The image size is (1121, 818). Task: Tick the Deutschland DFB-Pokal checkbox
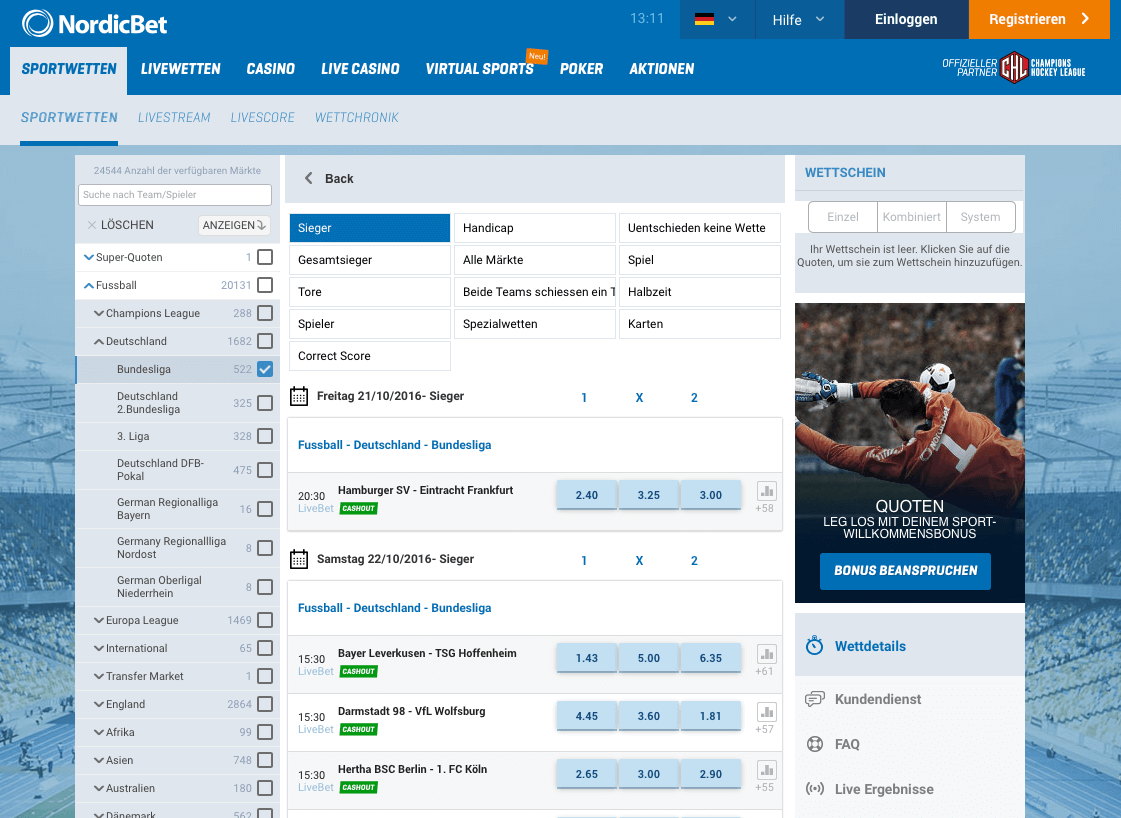[265, 470]
